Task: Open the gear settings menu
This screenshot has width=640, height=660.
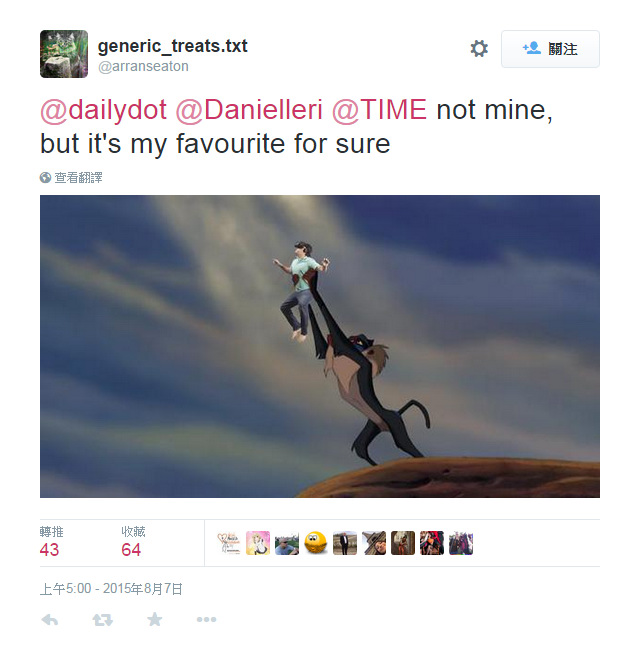Action: 479,49
